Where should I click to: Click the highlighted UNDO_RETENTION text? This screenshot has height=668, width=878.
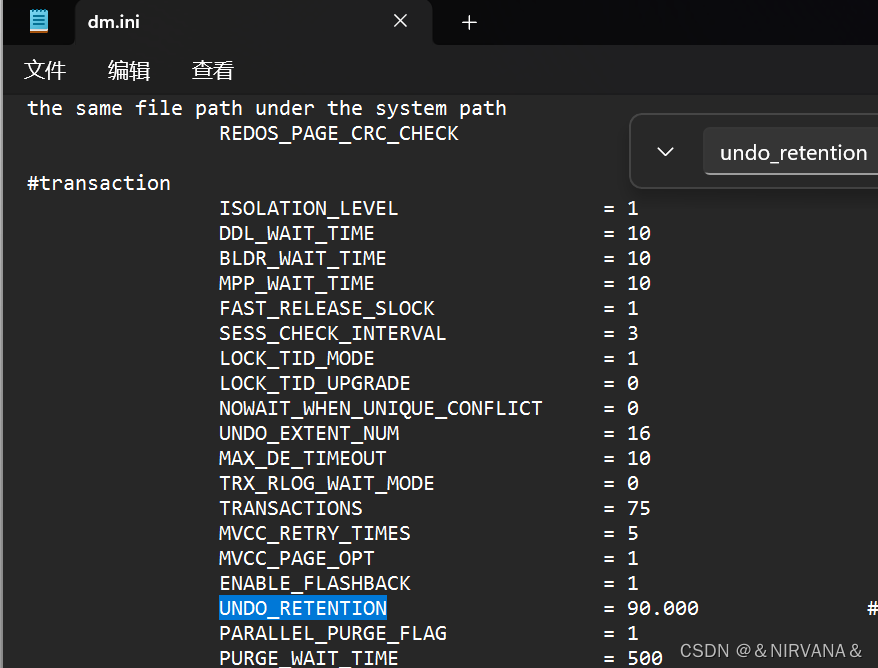pyautogui.click(x=303, y=608)
